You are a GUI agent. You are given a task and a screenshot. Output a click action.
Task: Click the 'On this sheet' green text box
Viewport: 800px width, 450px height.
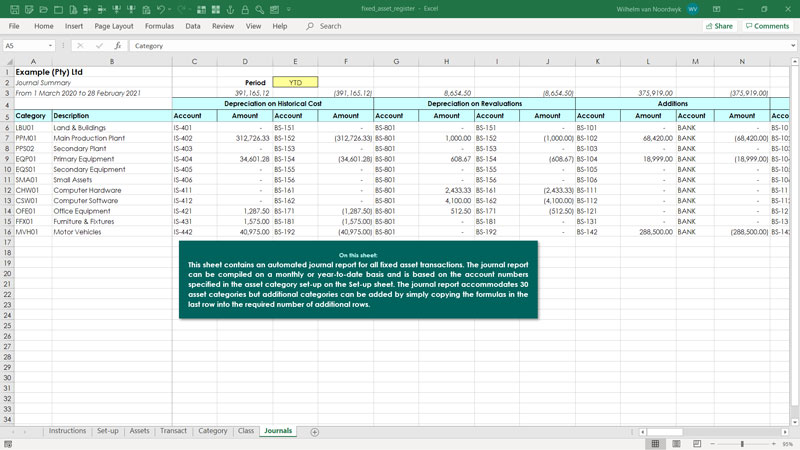[358, 280]
